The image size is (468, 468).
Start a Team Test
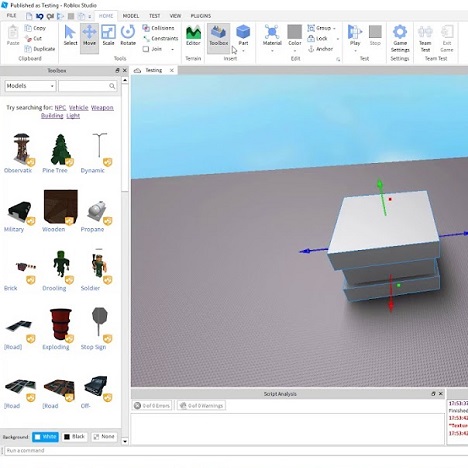point(425,38)
